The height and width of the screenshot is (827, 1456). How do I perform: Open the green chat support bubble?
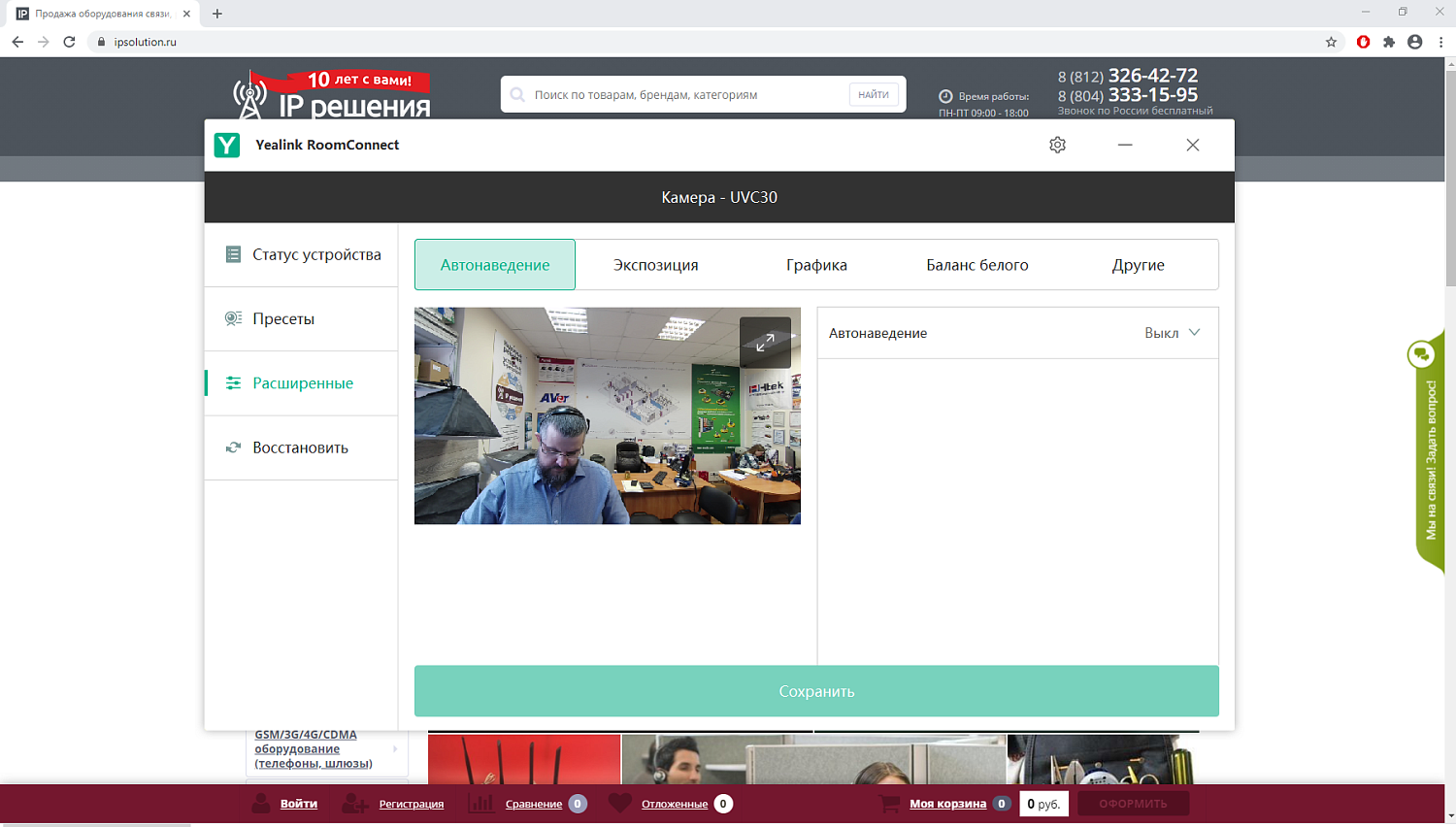coord(1421,354)
